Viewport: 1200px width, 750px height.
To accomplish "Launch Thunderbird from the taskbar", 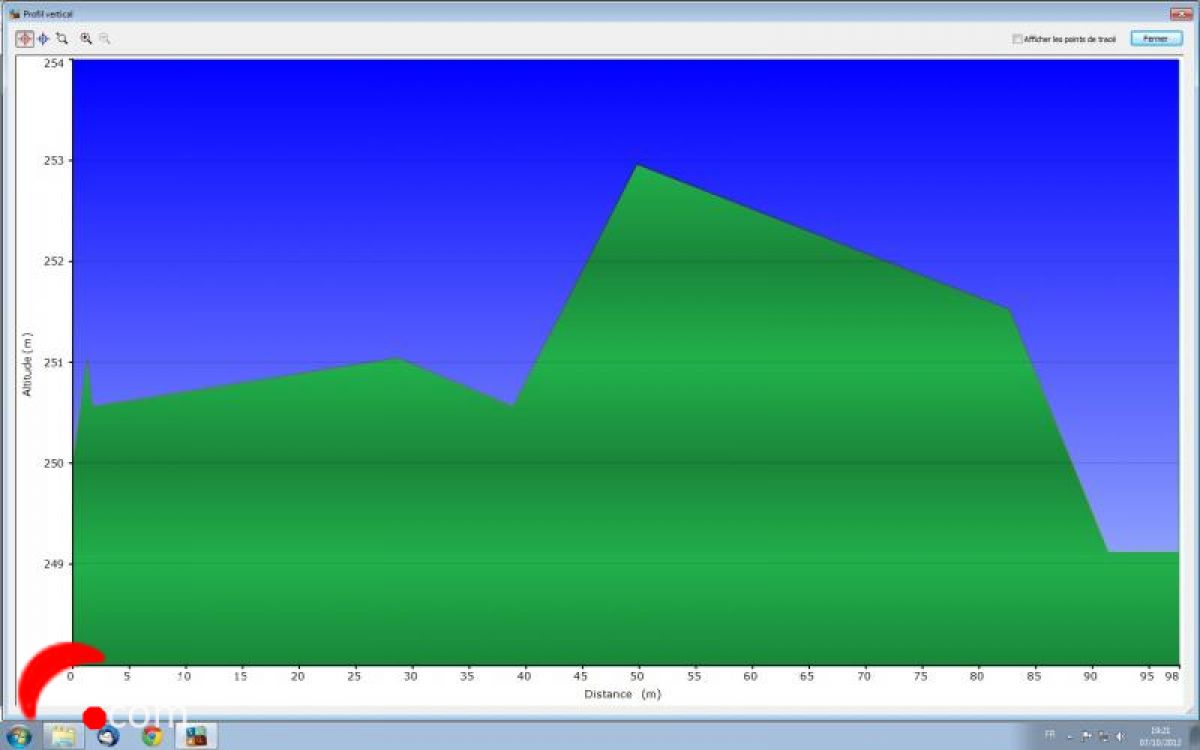I will (108, 736).
